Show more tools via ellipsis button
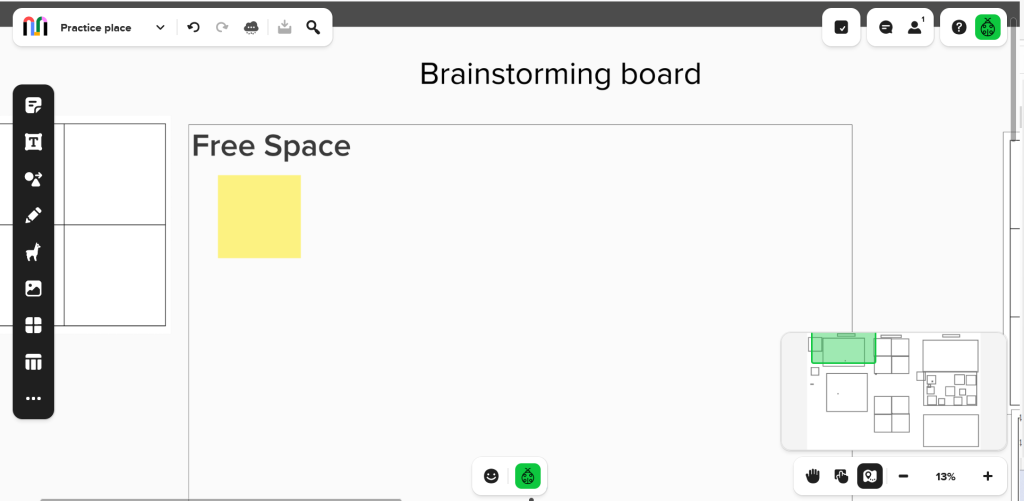Screen dimensions: 1024x501 pyautogui.click(x=33, y=398)
